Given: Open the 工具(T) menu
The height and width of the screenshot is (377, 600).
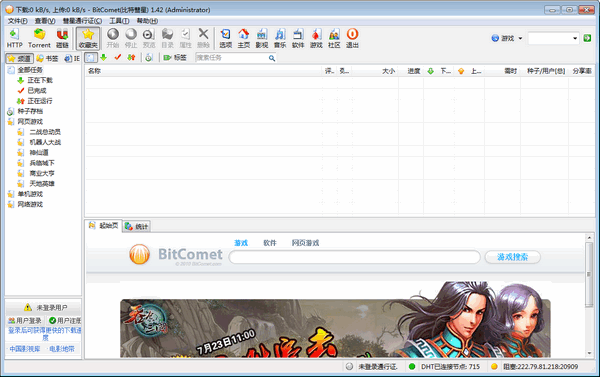Looking at the screenshot, I should (119, 21).
